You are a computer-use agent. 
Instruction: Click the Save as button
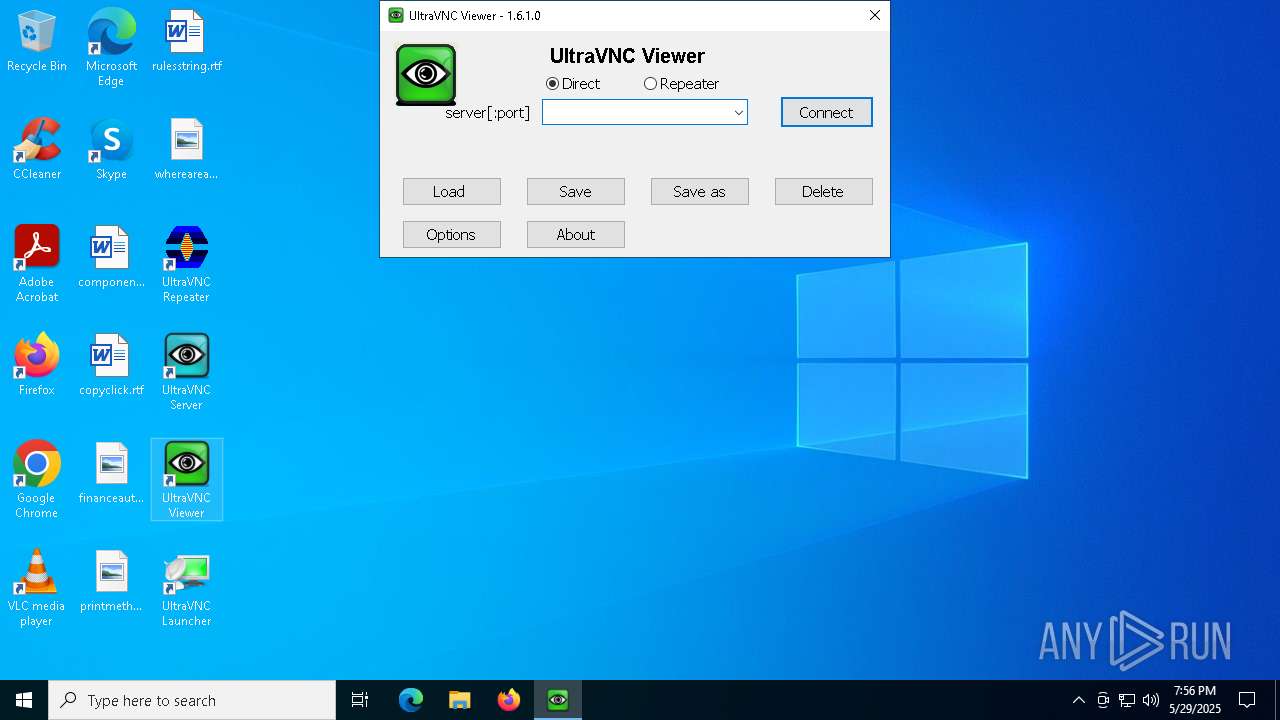click(700, 192)
